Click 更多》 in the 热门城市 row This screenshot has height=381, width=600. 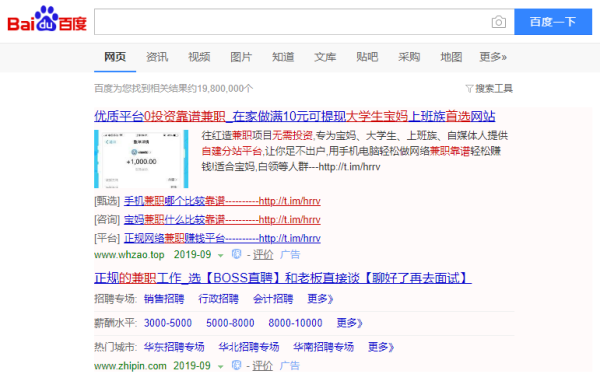click(381, 347)
